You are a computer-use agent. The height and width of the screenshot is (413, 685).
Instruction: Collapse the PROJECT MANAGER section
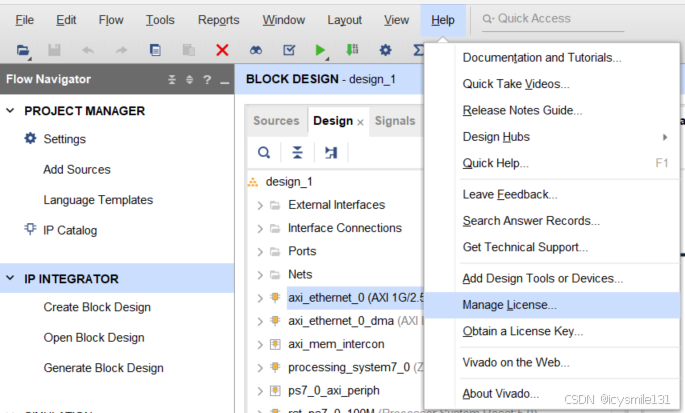10,111
